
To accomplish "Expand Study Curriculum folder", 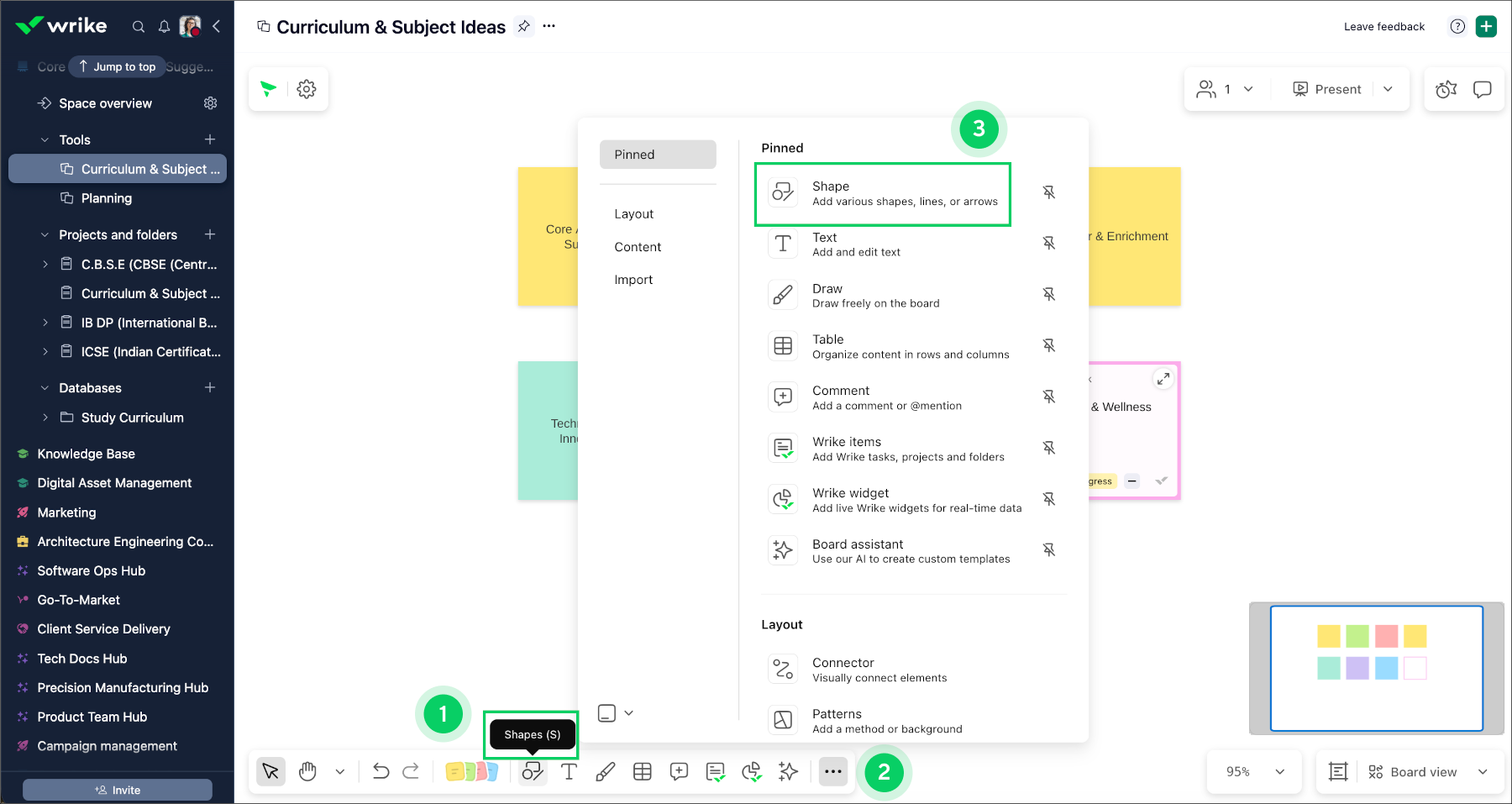I will point(45,417).
